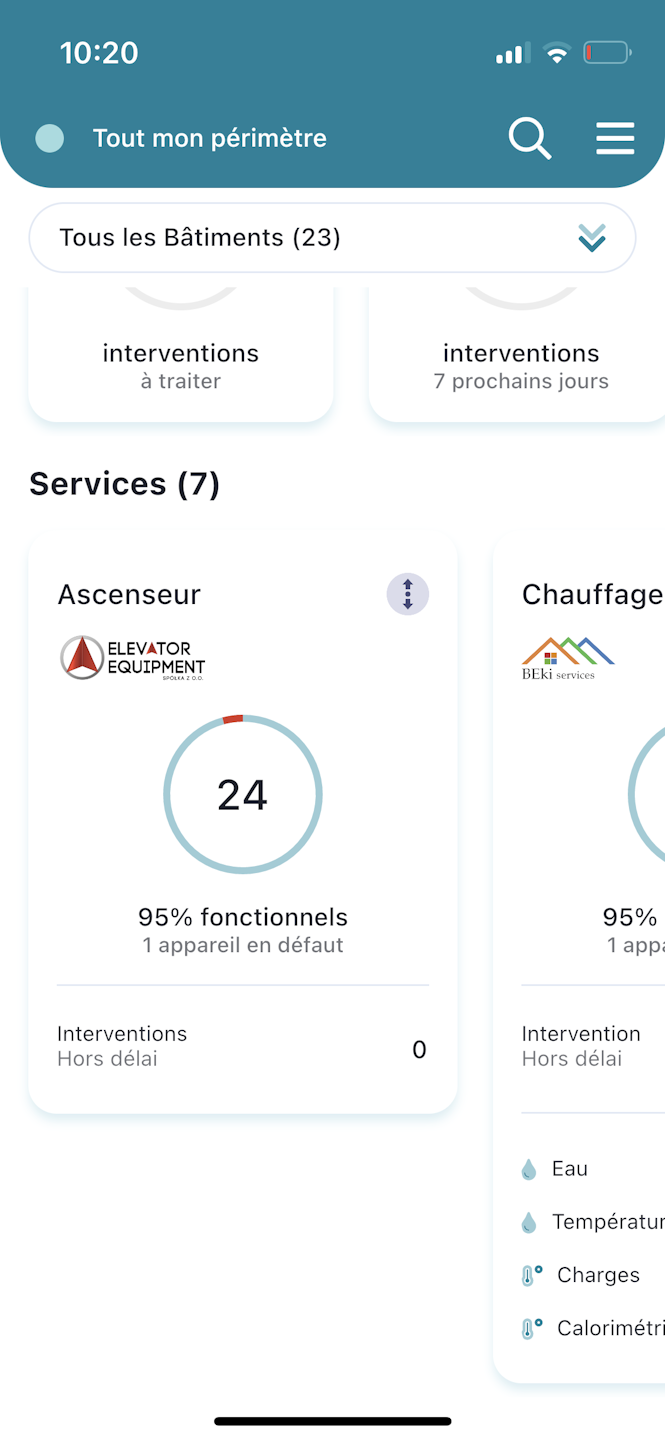This screenshot has height=1440, width=665.
Task: Open Tout mon périmètre selector
Action: (x=210, y=138)
